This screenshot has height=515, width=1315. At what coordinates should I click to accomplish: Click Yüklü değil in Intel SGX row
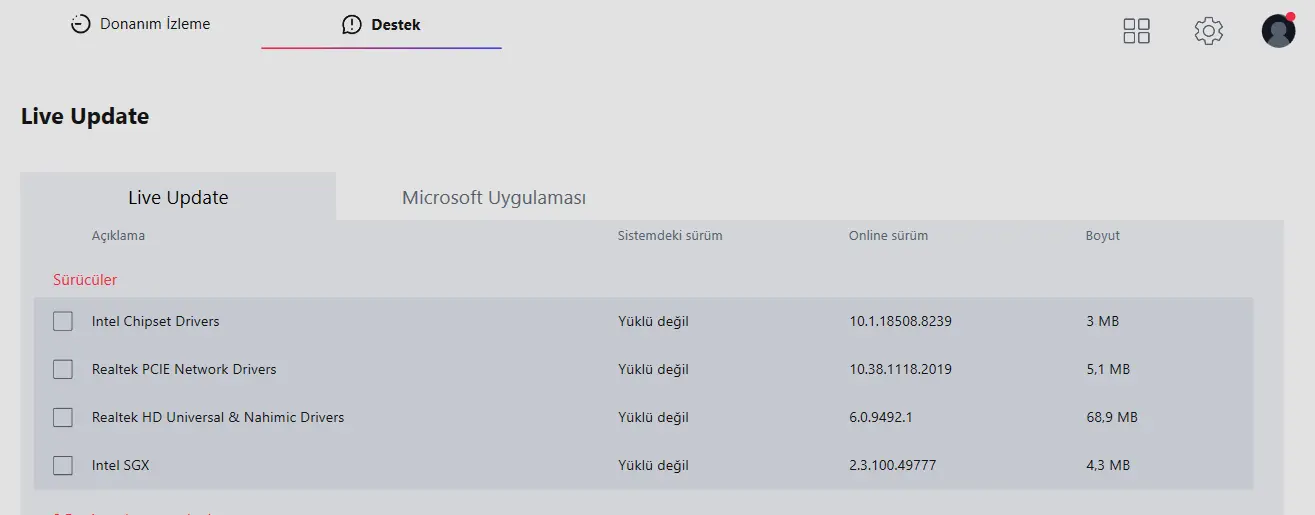coord(653,465)
